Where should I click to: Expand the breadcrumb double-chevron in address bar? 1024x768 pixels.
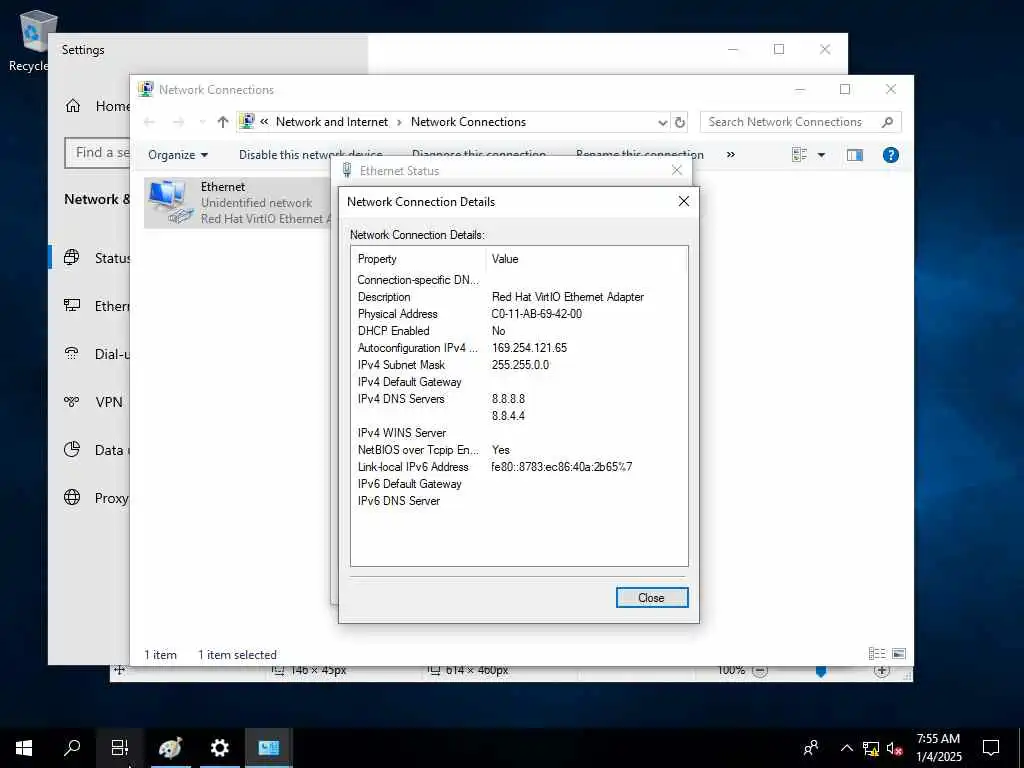[x=264, y=122]
